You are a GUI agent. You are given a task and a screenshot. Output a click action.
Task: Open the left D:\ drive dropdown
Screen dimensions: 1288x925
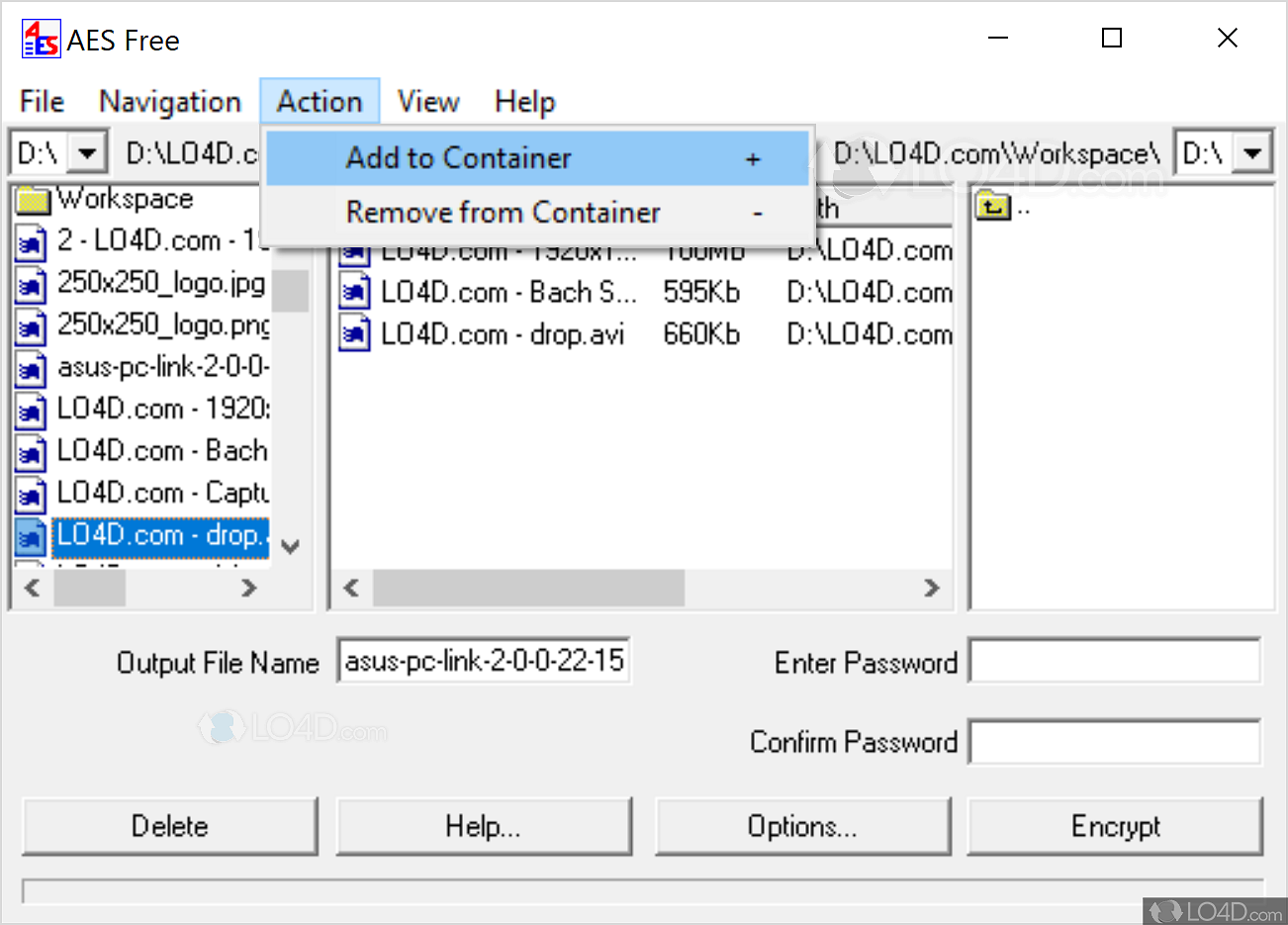pyautogui.click(x=88, y=150)
